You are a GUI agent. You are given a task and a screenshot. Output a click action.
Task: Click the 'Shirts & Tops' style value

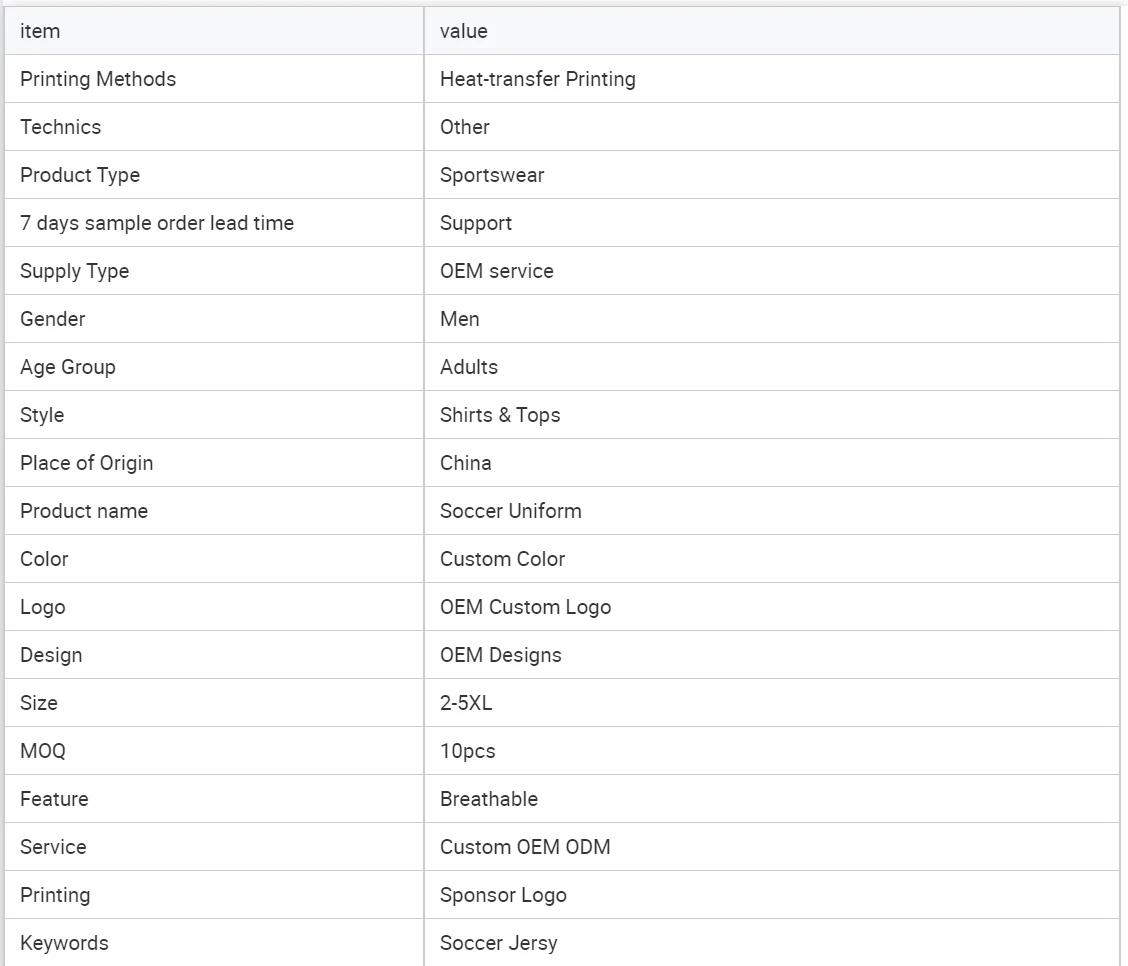pos(500,415)
